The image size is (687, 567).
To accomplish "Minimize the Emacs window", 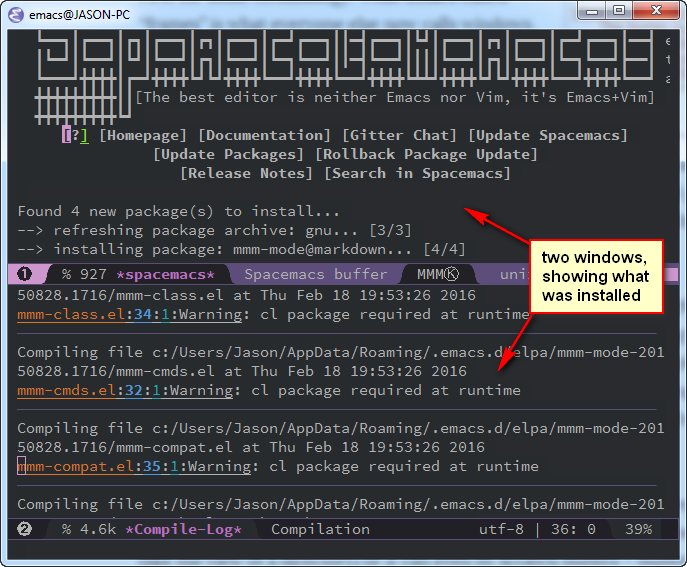I will pos(591,11).
